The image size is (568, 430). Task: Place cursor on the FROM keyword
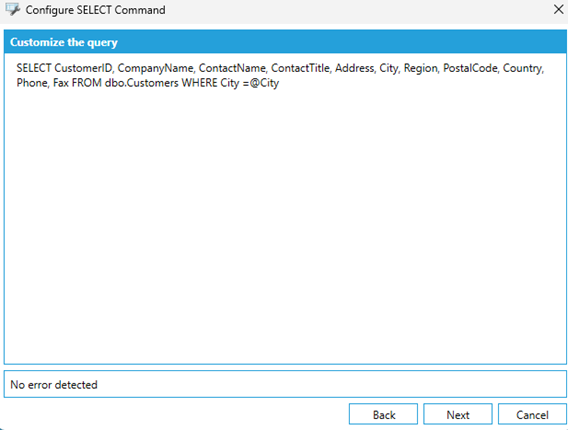[x=87, y=83]
